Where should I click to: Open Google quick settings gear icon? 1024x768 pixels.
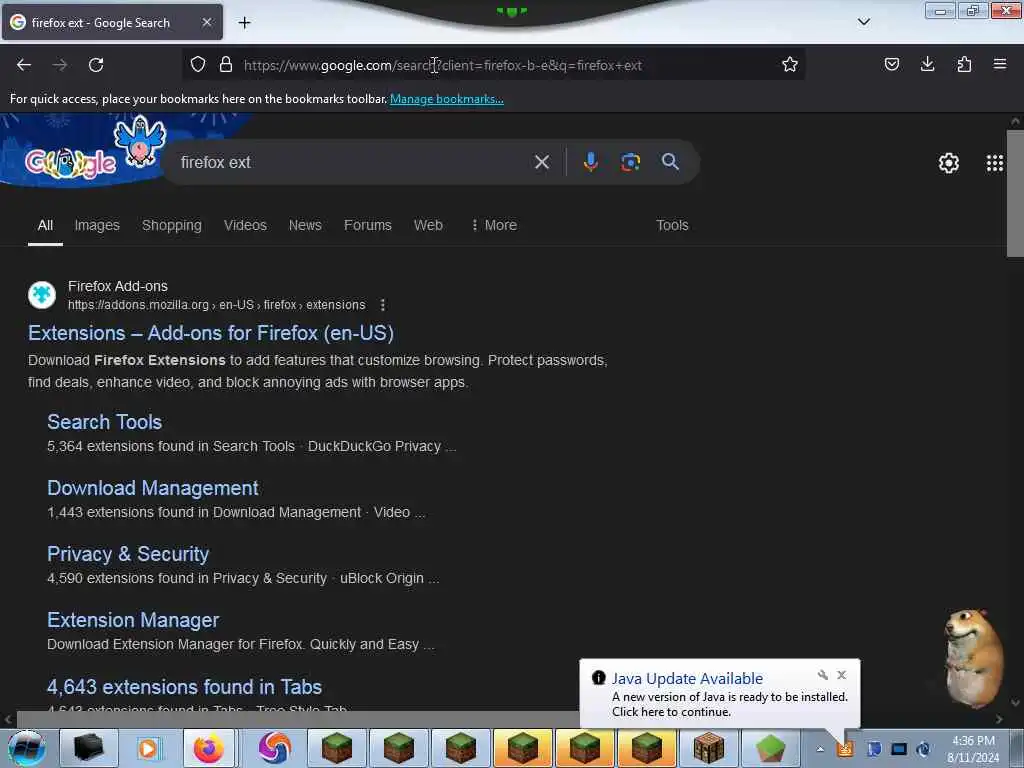pos(948,163)
